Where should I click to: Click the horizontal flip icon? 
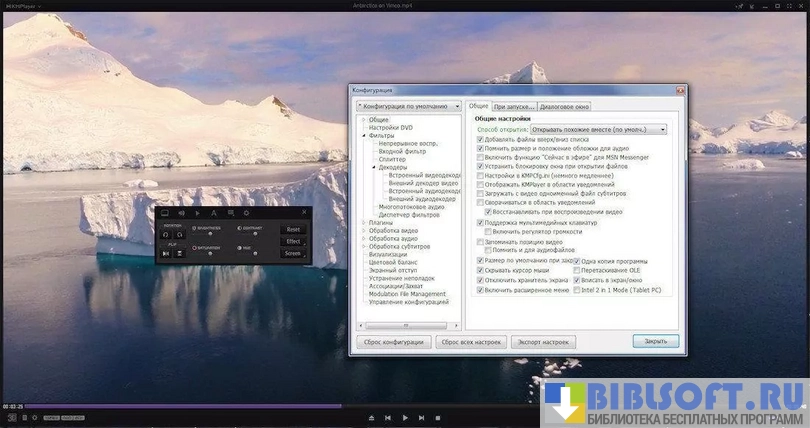tap(166, 253)
